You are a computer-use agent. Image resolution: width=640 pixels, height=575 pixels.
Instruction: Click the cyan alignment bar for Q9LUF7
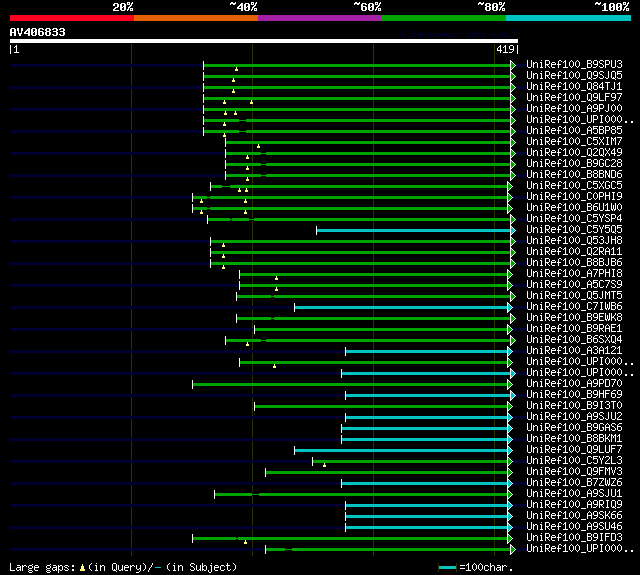pyautogui.click(x=401, y=451)
